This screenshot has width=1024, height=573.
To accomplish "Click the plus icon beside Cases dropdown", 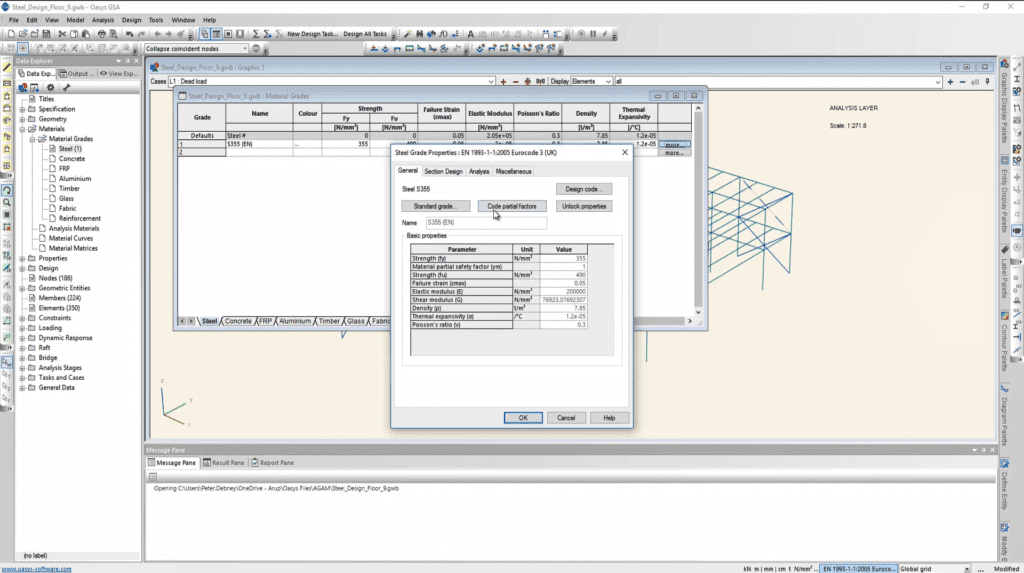I will (x=503, y=82).
